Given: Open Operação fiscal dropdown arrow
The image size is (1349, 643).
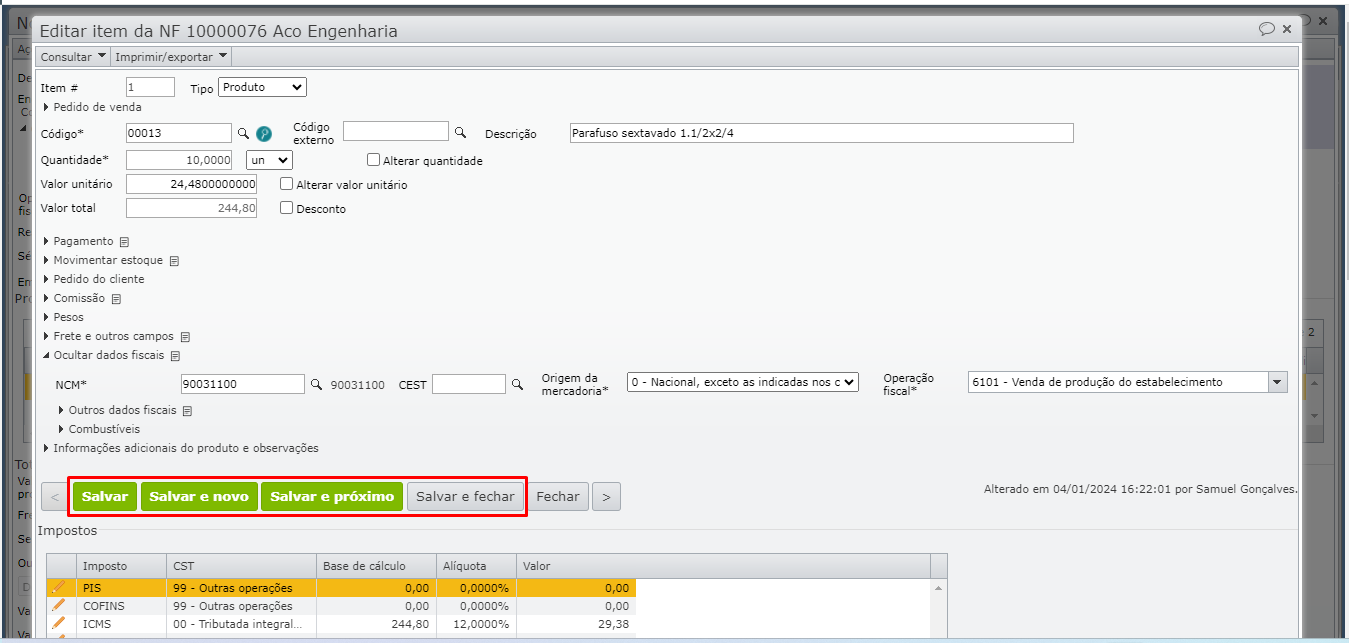Looking at the screenshot, I should click(x=1277, y=382).
